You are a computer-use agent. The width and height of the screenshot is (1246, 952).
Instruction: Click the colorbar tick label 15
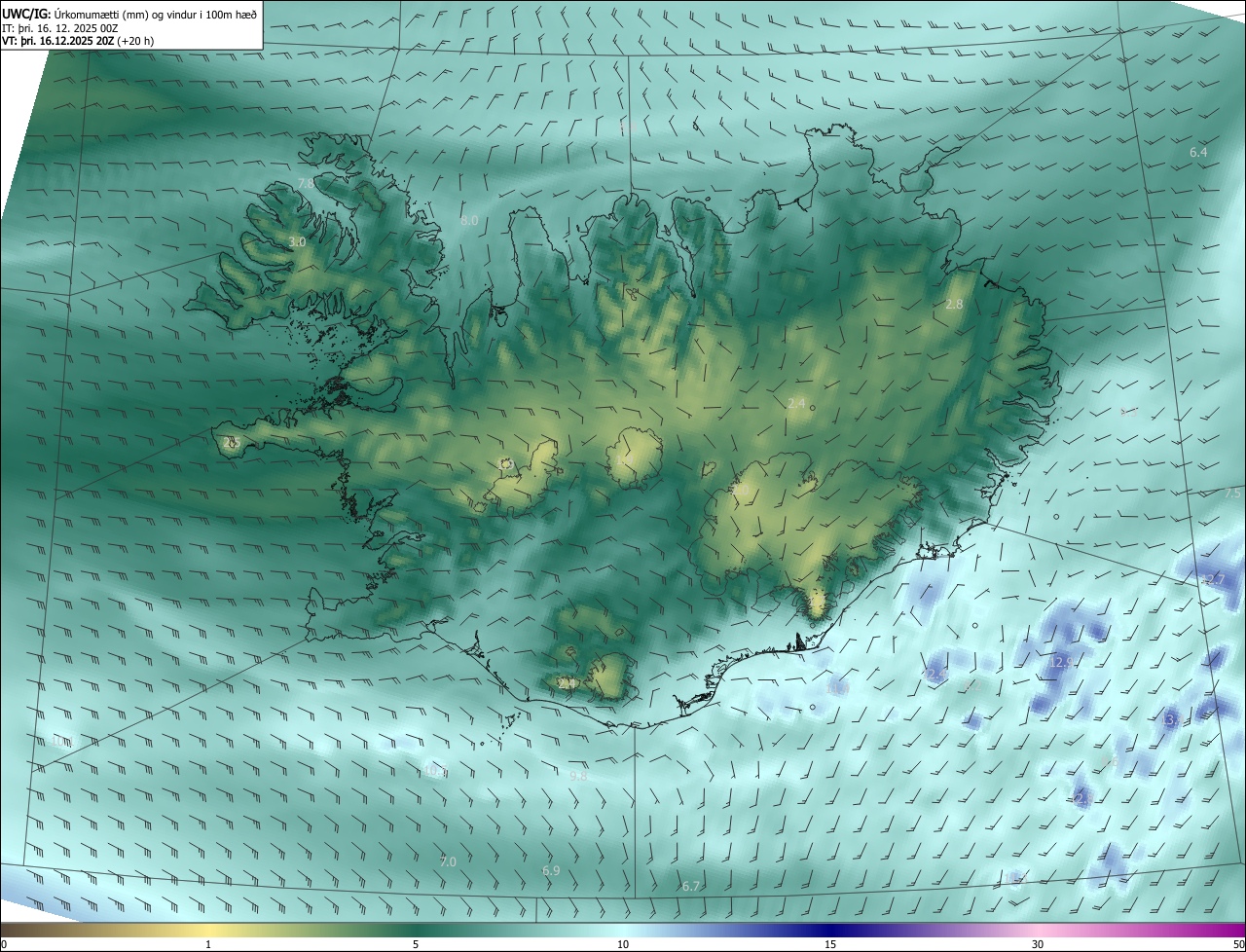[x=830, y=944]
